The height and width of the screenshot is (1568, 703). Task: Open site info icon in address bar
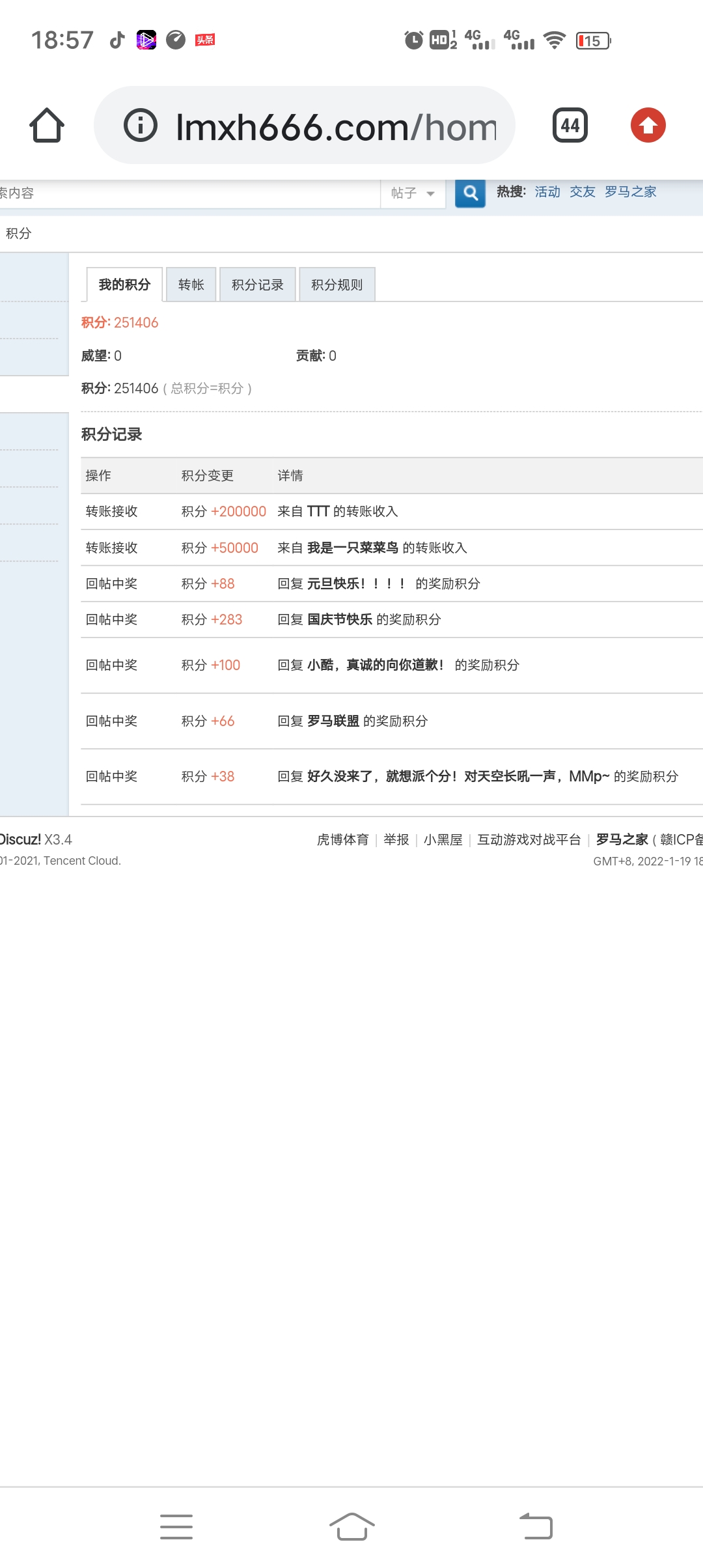[x=141, y=125]
